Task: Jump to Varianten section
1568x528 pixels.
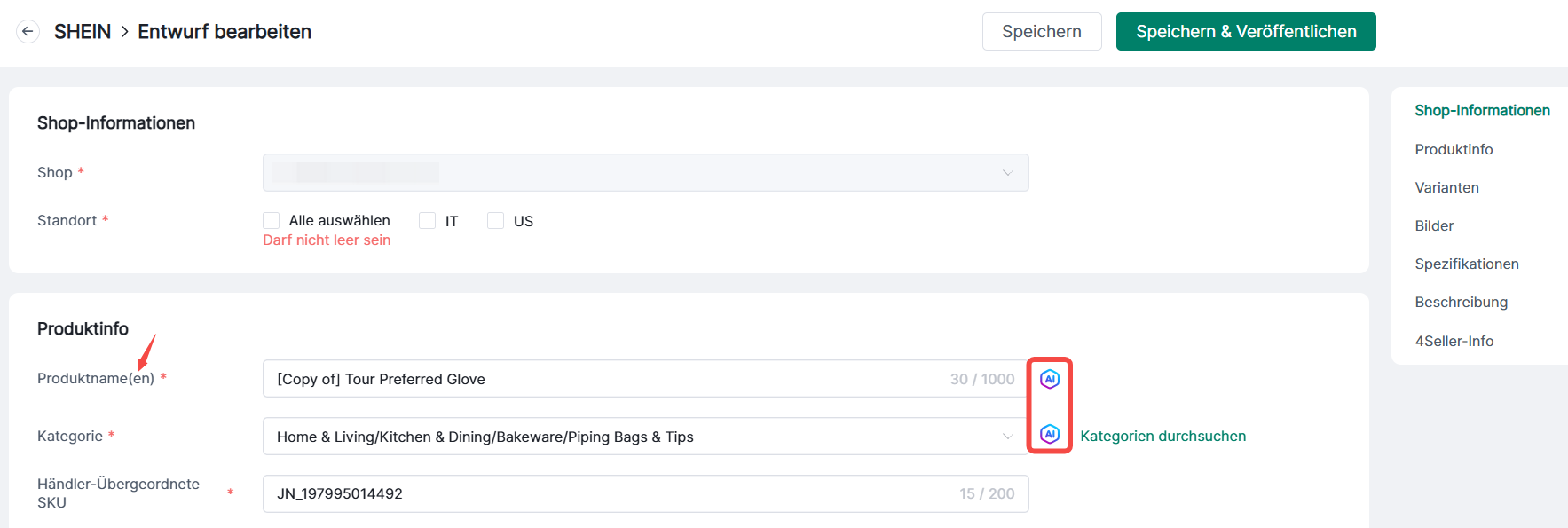Action: pos(1446,187)
